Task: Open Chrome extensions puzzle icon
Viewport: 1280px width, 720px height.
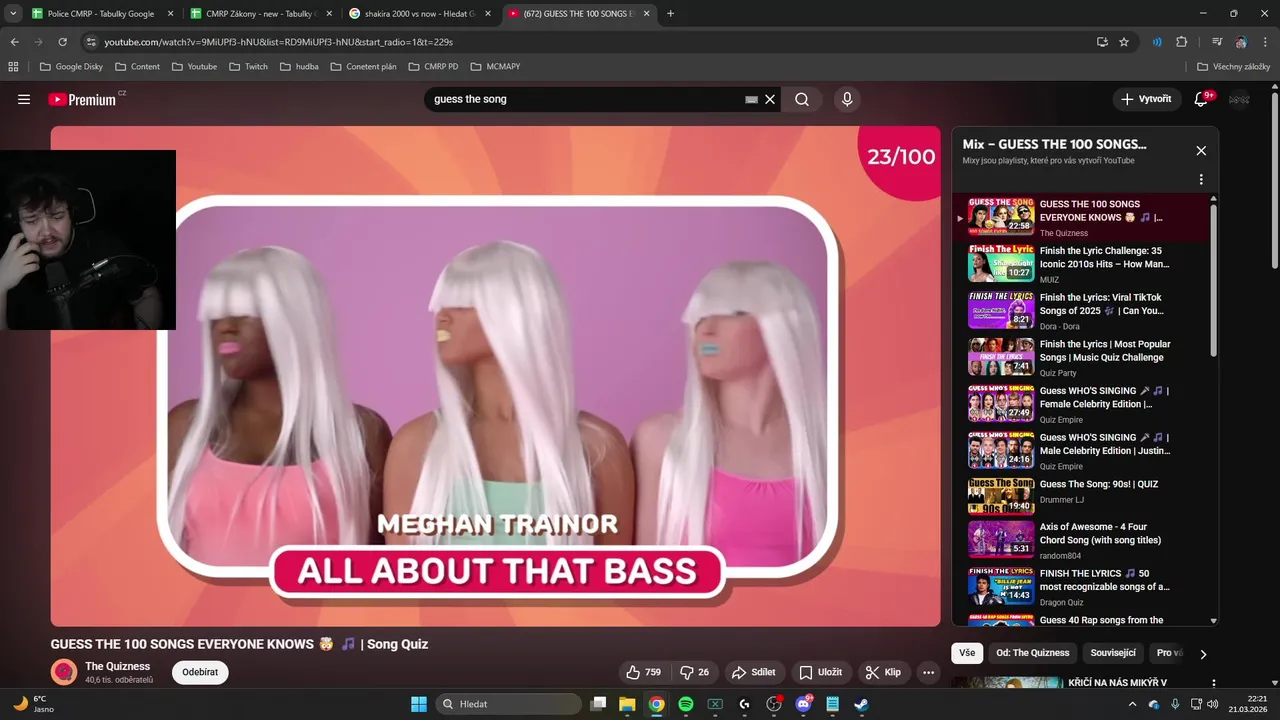Action: (x=1181, y=42)
